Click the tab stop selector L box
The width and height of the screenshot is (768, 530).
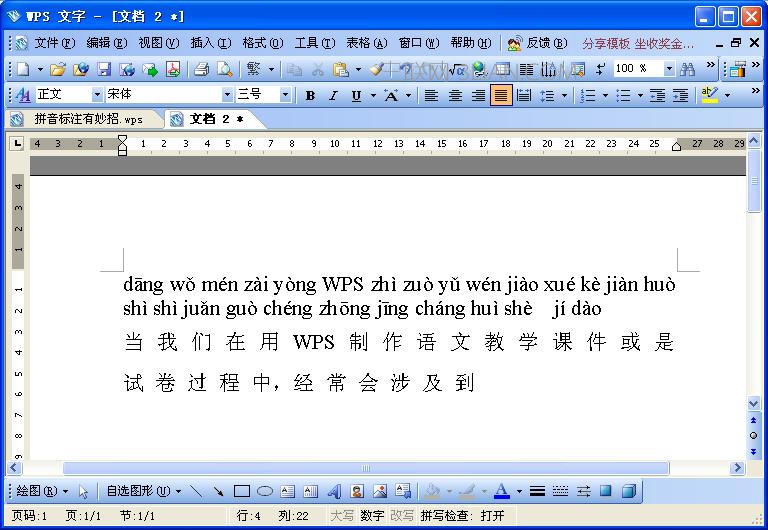coord(18,143)
